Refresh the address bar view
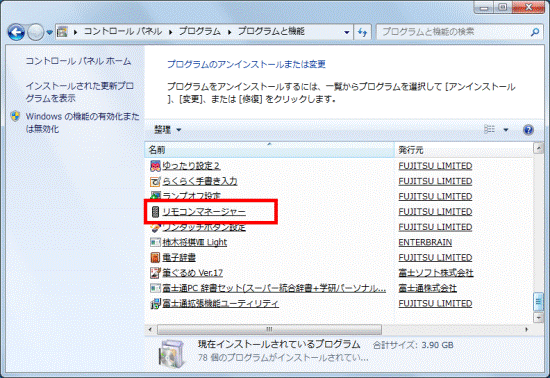Image resolution: width=550 pixels, height=378 pixels. [x=362, y=32]
